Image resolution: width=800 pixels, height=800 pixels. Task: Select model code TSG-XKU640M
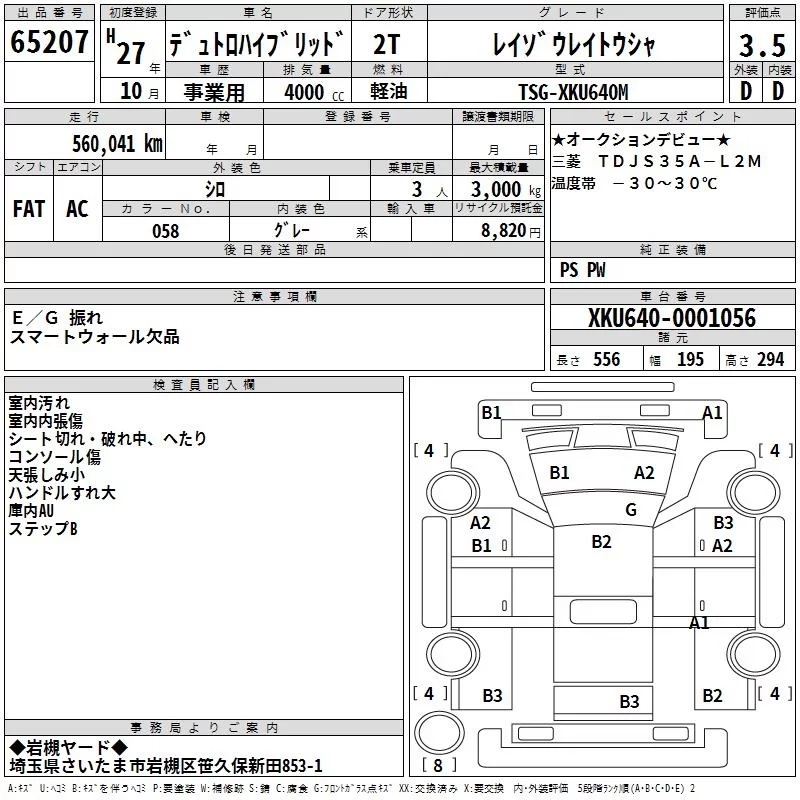pos(573,92)
